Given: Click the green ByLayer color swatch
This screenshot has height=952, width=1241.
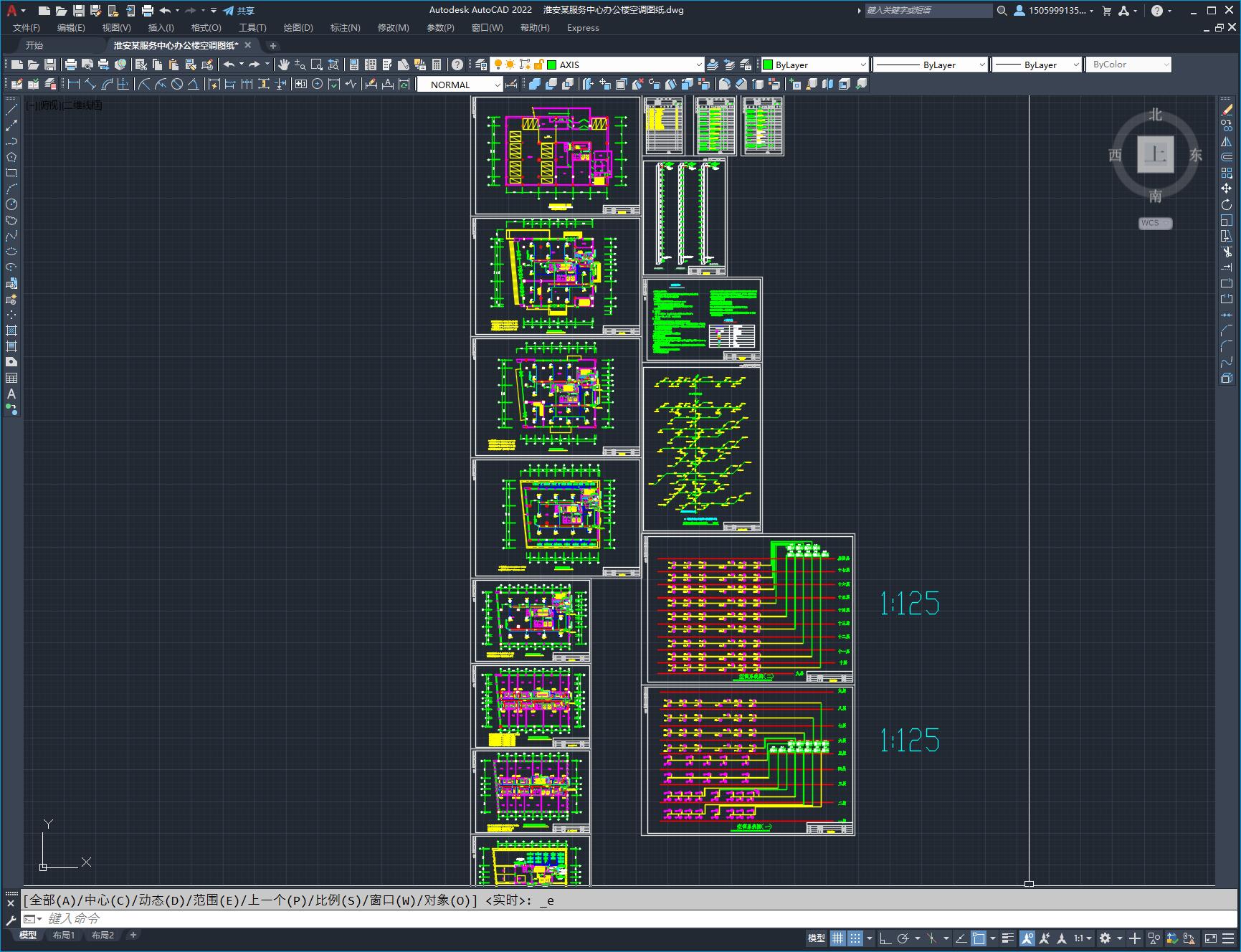Looking at the screenshot, I should pyautogui.click(x=767, y=65).
